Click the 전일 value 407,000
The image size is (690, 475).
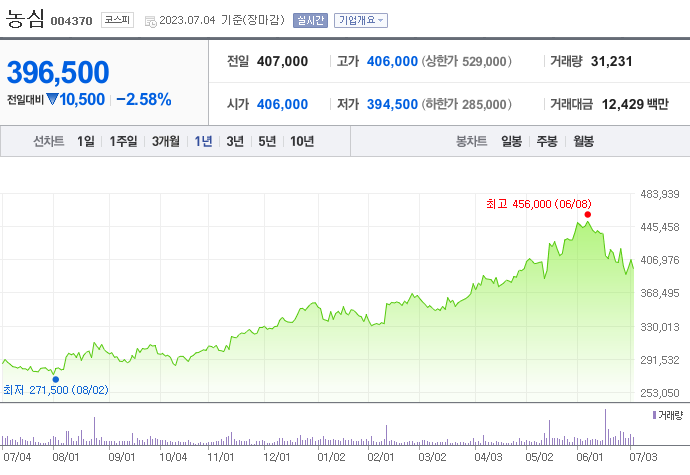(x=283, y=61)
